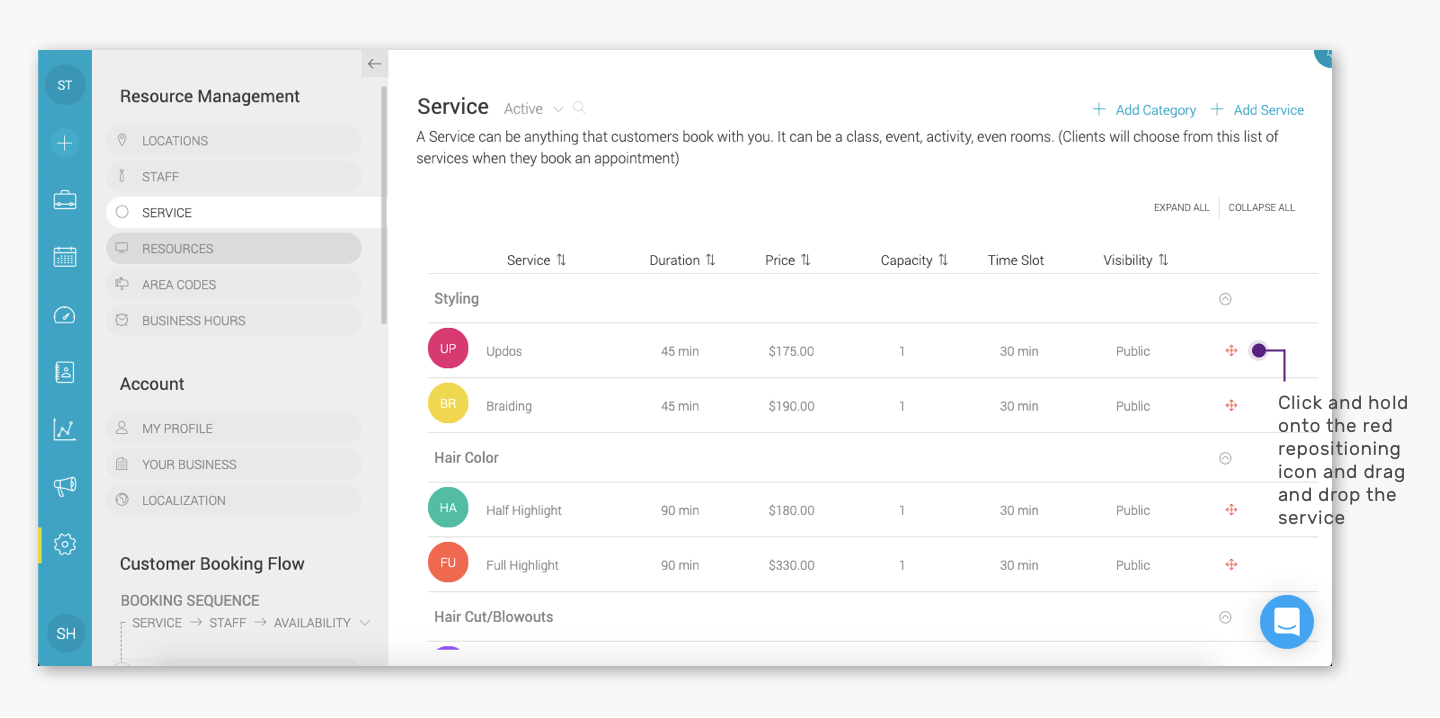Click the search icon beside Active

click(x=579, y=108)
